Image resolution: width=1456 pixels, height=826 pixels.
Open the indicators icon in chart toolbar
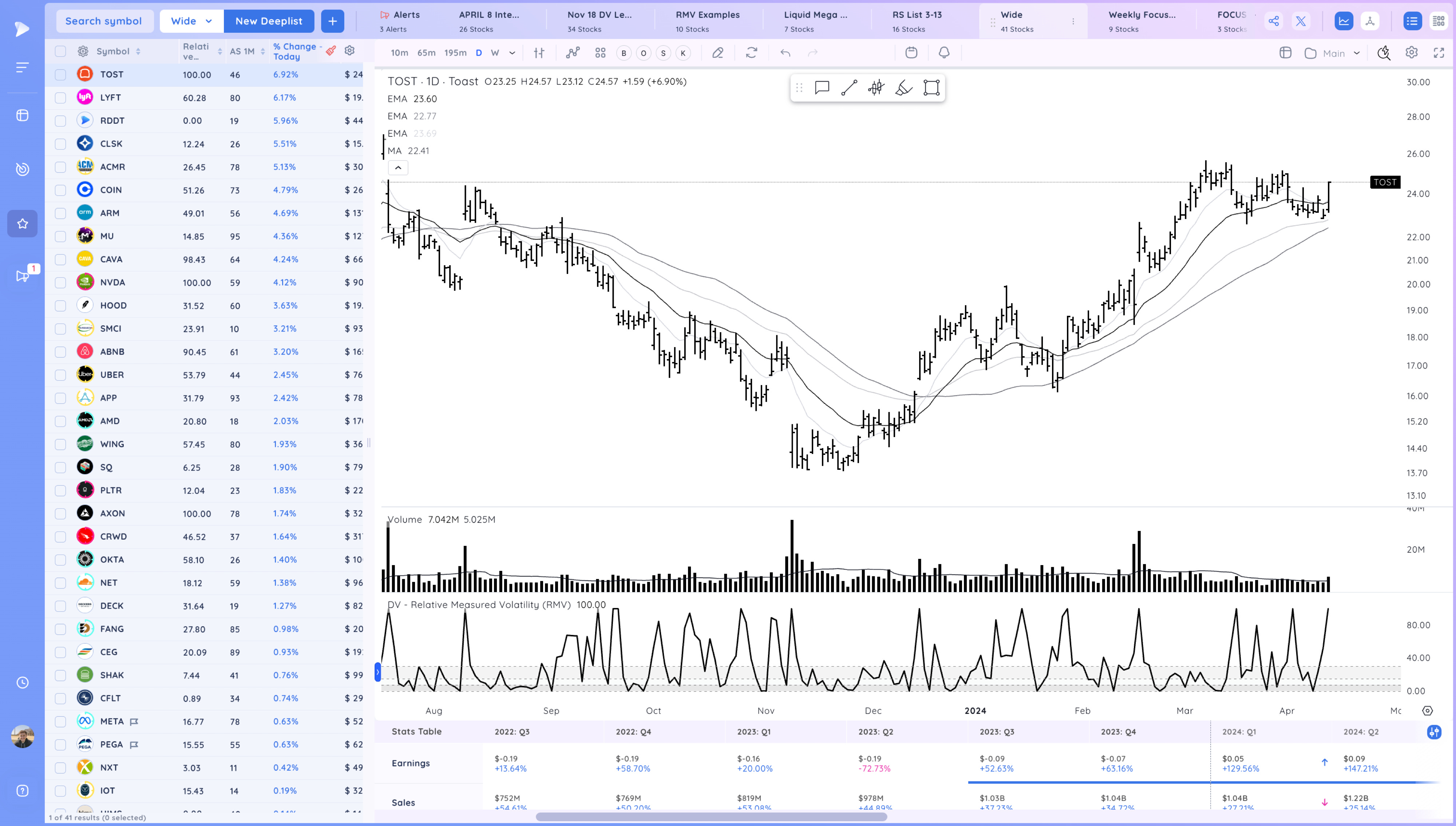(573, 53)
